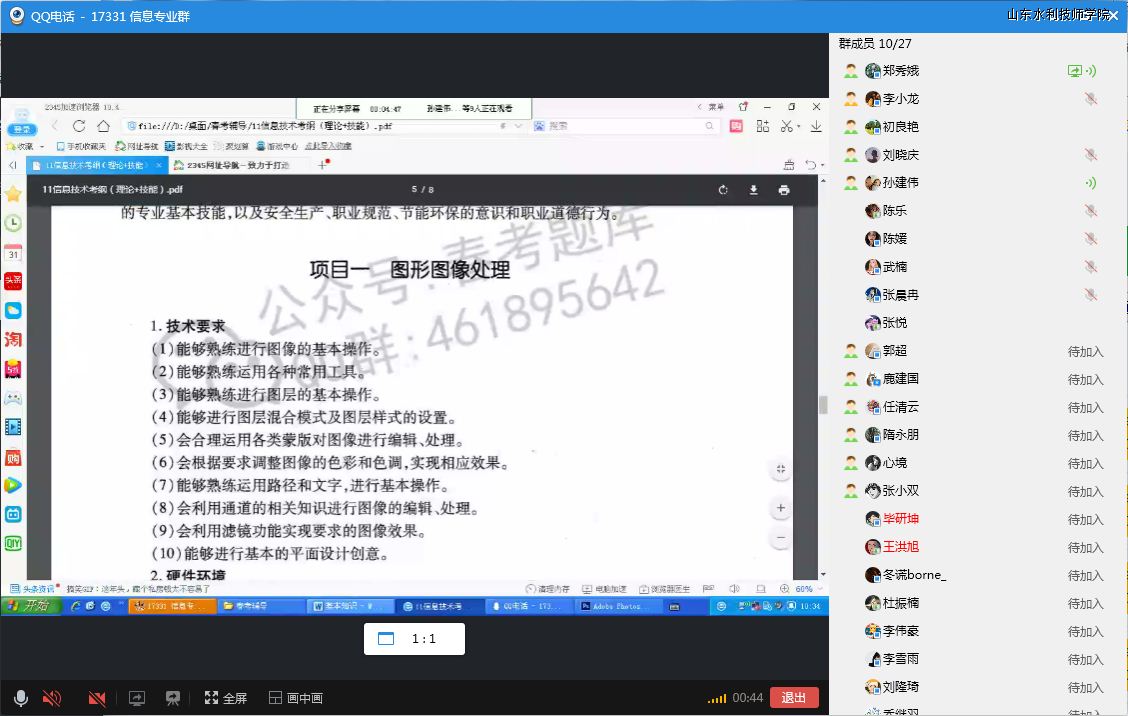This screenshot has height=716, width=1128.
Task: Click the browser home icon
Action: coord(103,126)
